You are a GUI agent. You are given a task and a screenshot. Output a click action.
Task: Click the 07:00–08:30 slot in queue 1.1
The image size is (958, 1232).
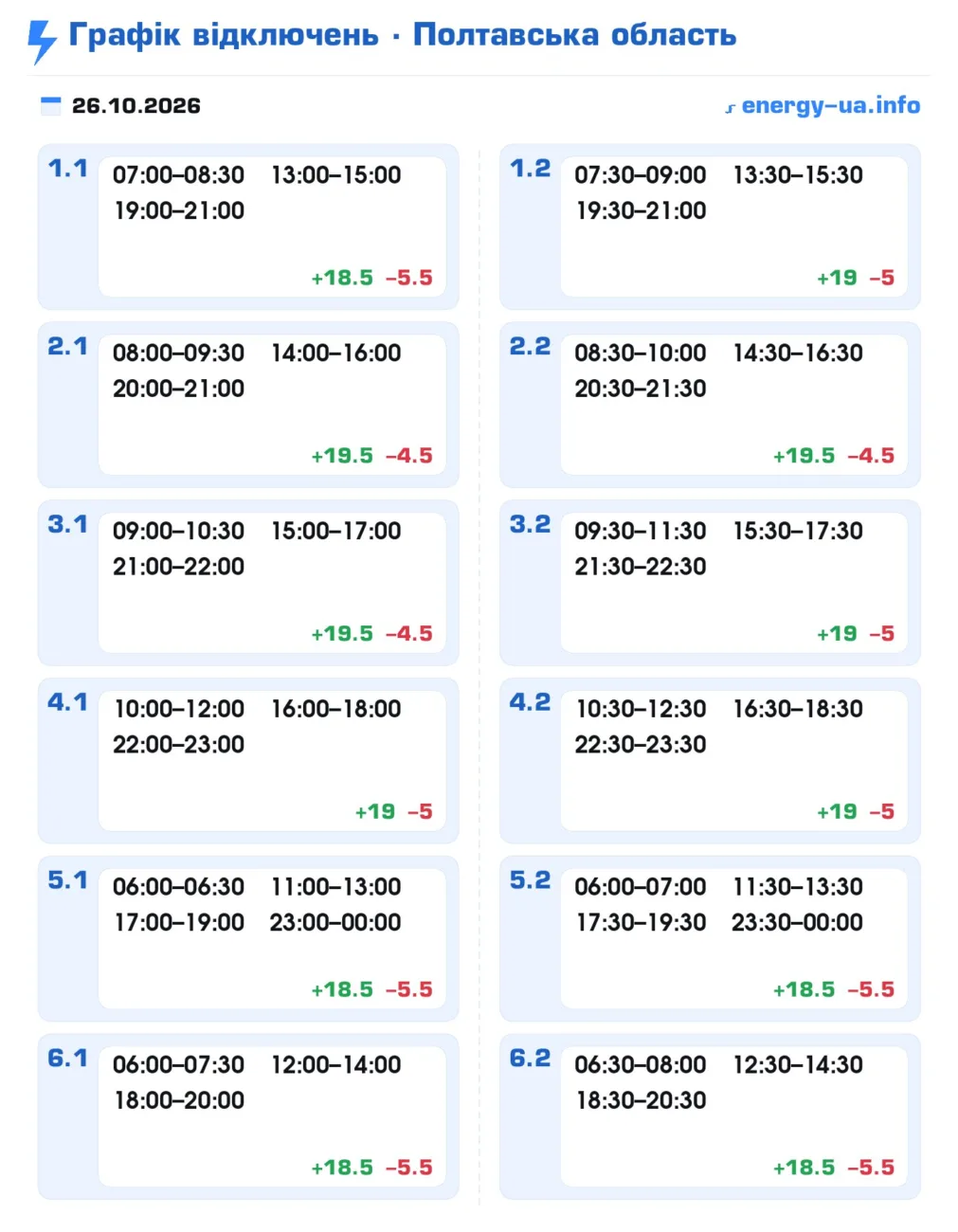(178, 175)
